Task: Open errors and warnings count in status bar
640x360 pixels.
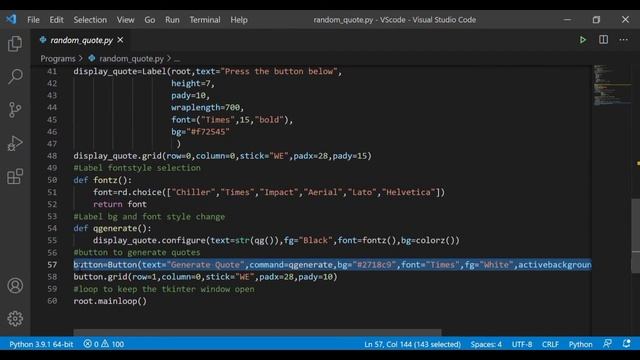Action: (104, 344)
